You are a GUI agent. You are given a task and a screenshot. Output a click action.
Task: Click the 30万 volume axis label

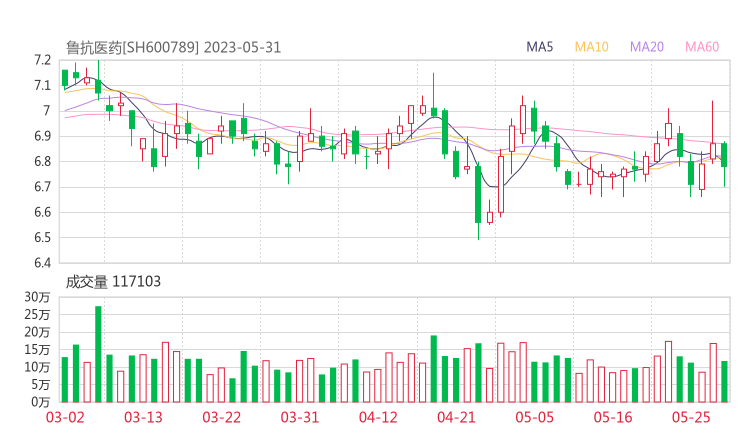[37, 297]
